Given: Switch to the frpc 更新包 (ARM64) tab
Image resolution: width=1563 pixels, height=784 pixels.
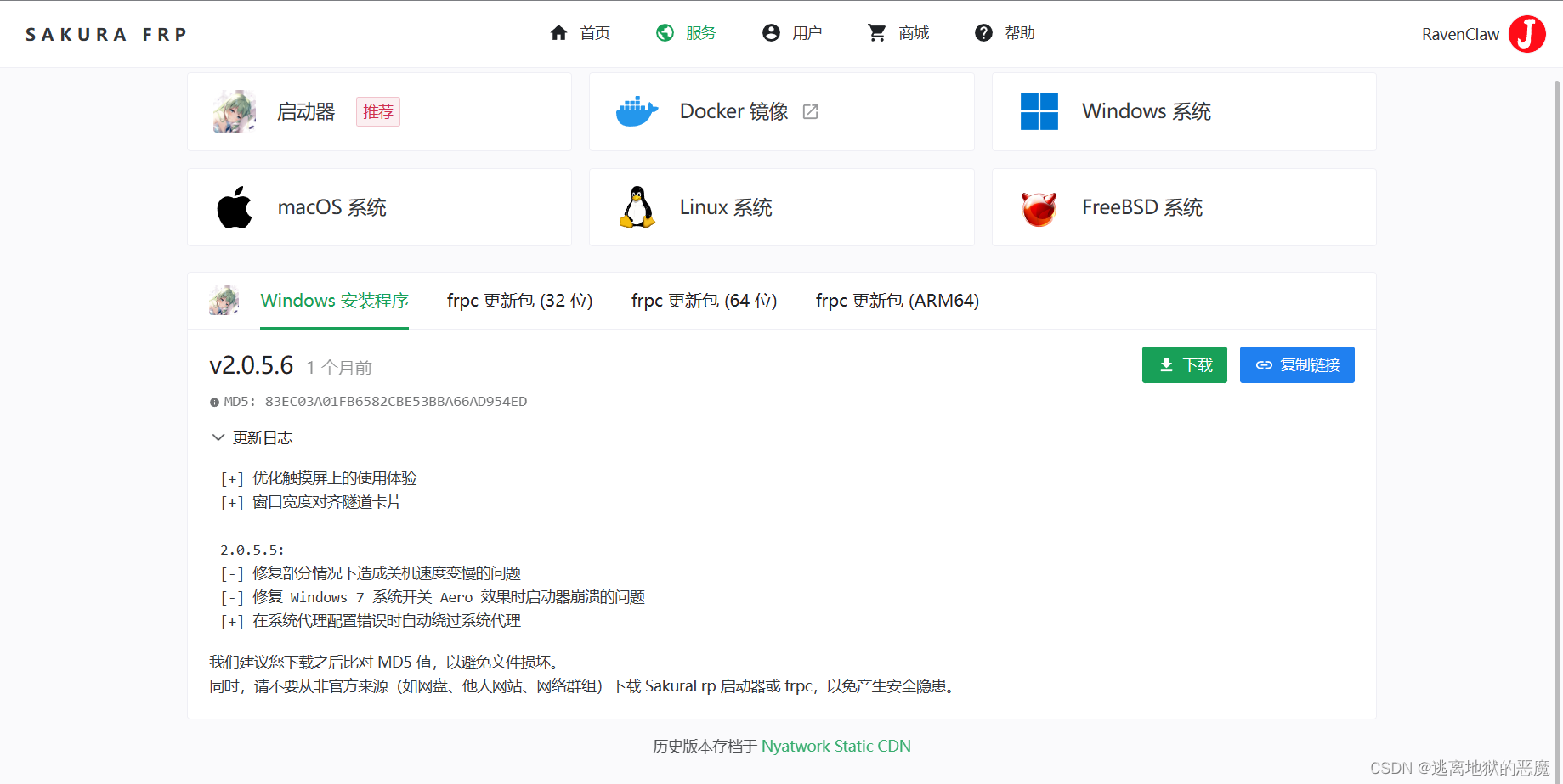Looking at the screenshot, I should click(898, 301).
